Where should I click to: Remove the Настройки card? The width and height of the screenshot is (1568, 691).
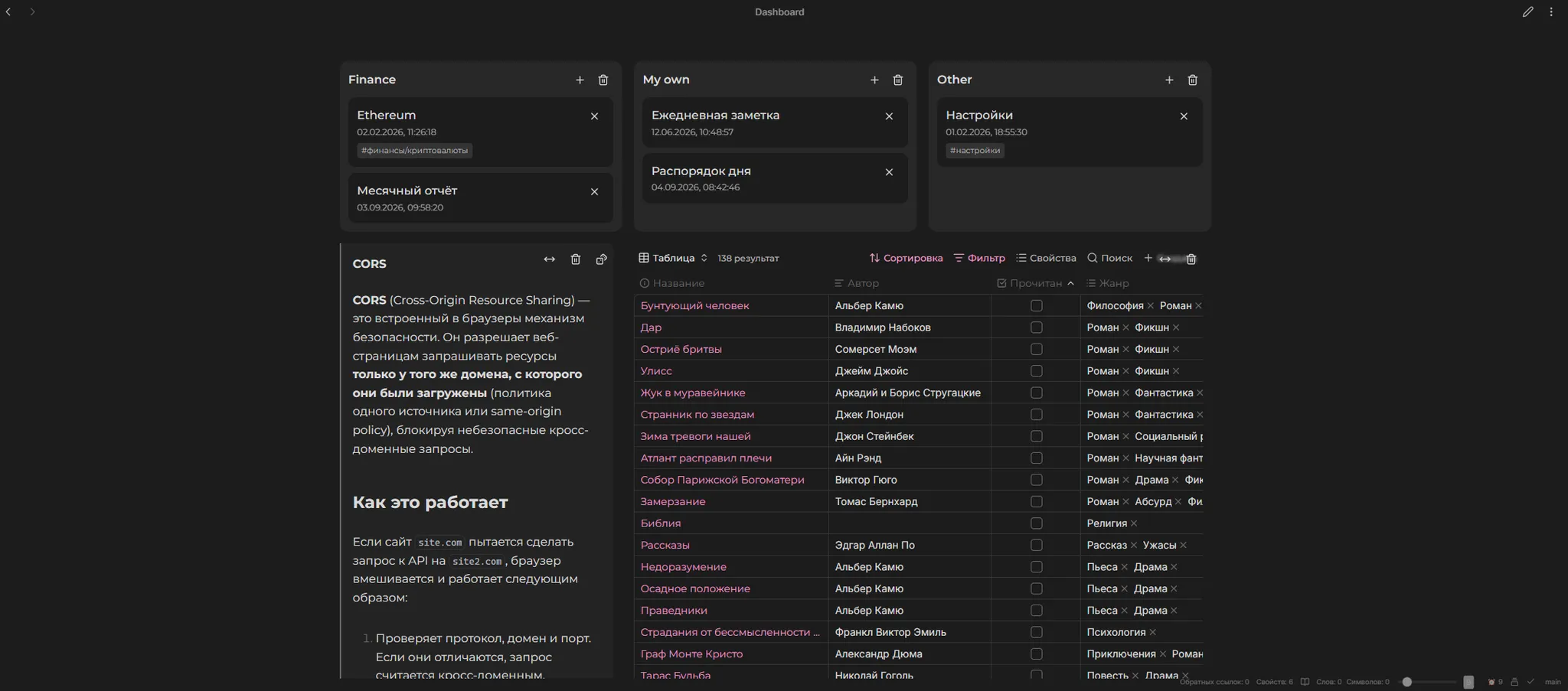coord(1184,116)
